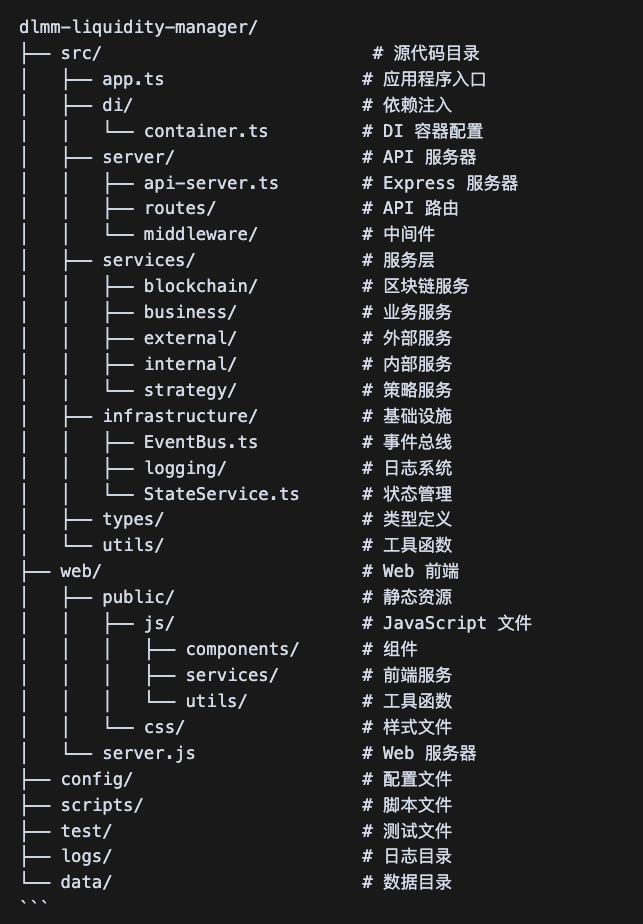Select the components/ folder under js/
Screen dimensions: 643x924
pyautogui.click(x=242, y=651)
